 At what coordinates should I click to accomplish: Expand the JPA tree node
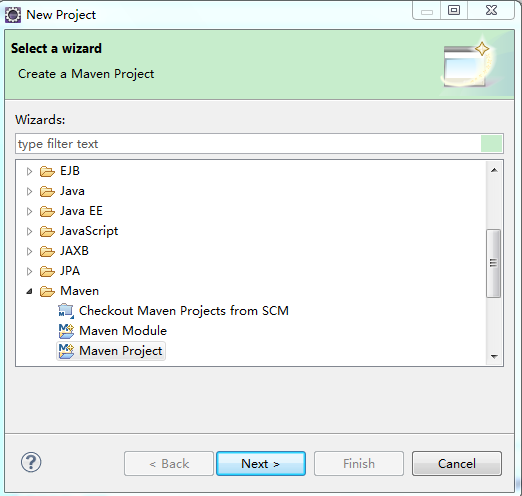point(29,271)
